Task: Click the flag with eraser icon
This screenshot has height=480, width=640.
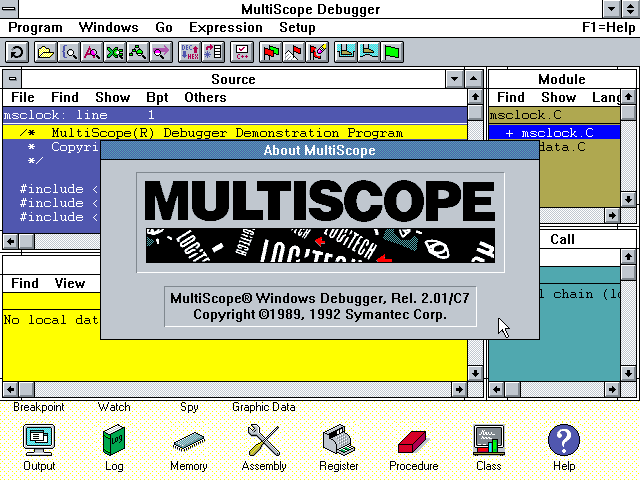Action: 317,52
